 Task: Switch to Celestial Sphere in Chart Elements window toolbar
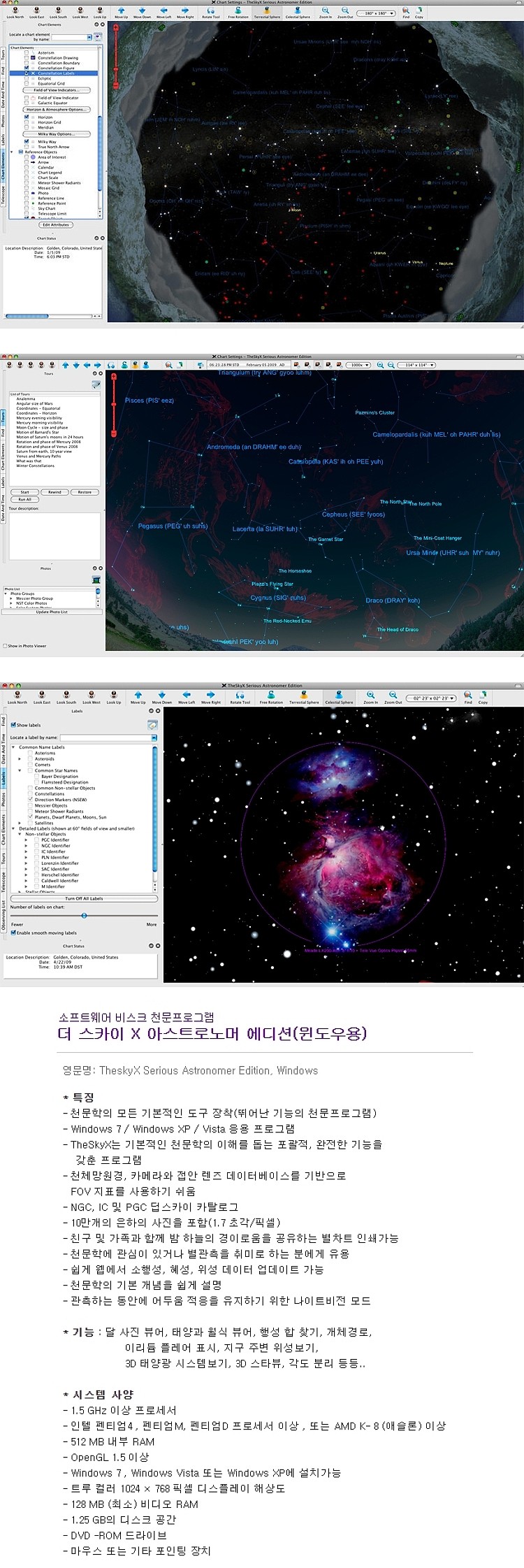point(298,13)
